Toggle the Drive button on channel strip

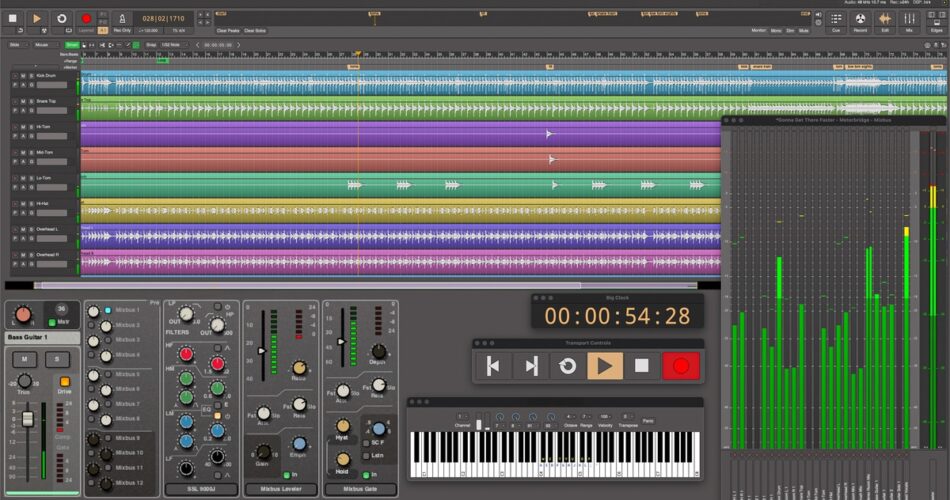point(65,382)
